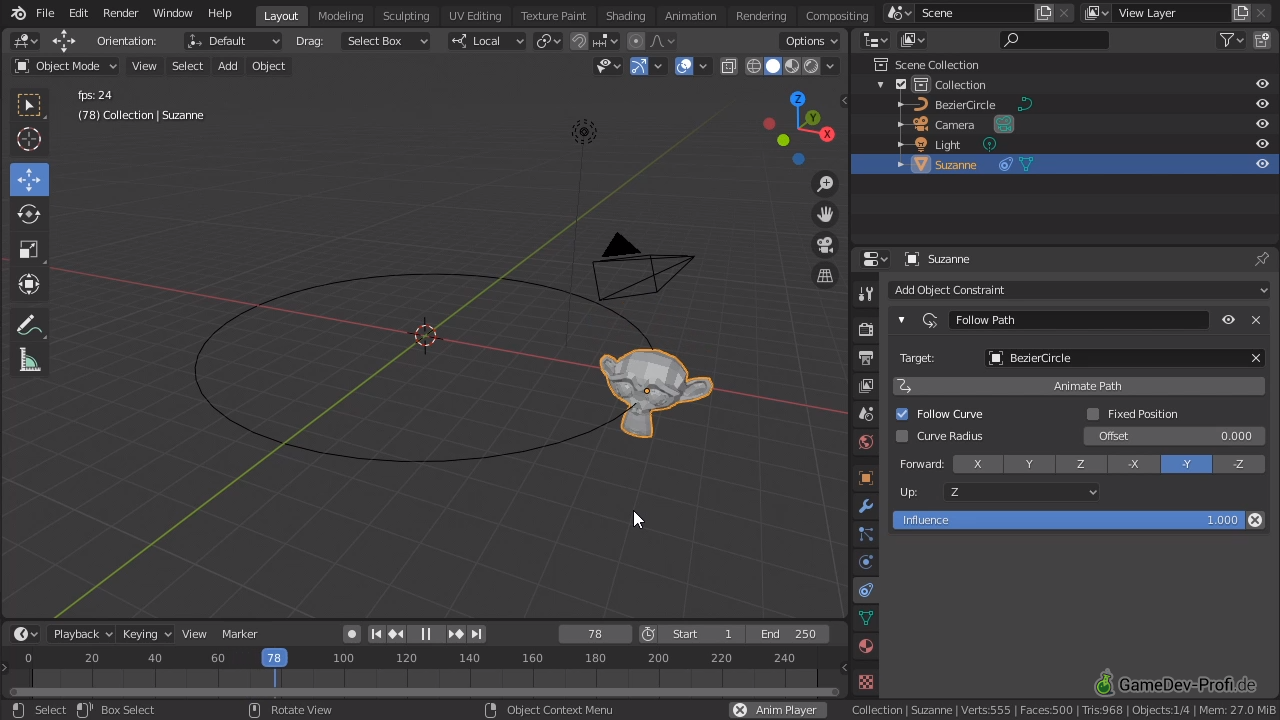
Task: Uncheck the Collection exclude checkbox
Action: pyautogui.click(x=901, y=85)
